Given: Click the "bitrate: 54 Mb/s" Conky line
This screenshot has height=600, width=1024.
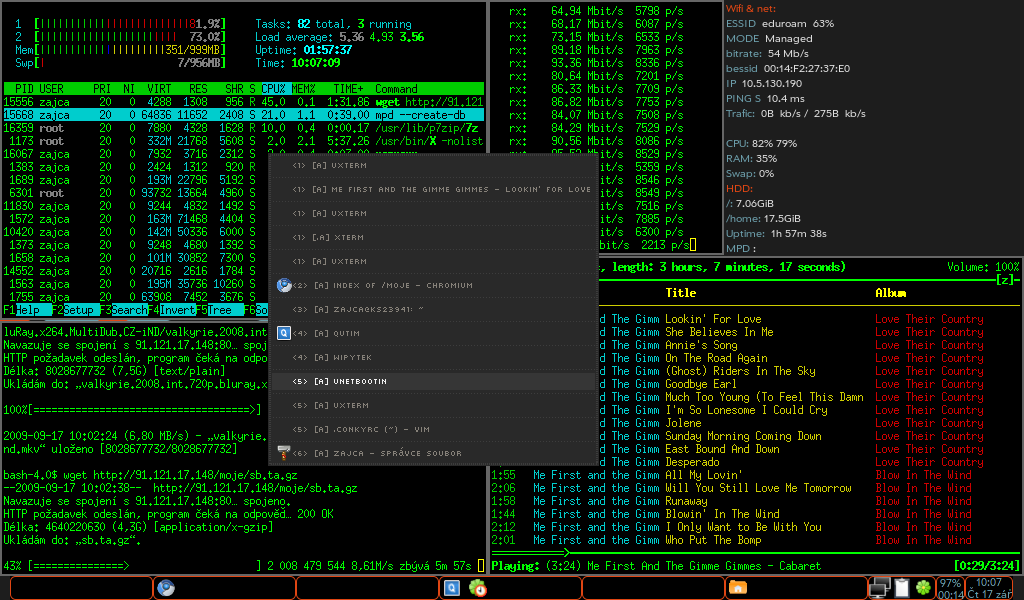Looking at the screenshot, I should pos(767,54).
